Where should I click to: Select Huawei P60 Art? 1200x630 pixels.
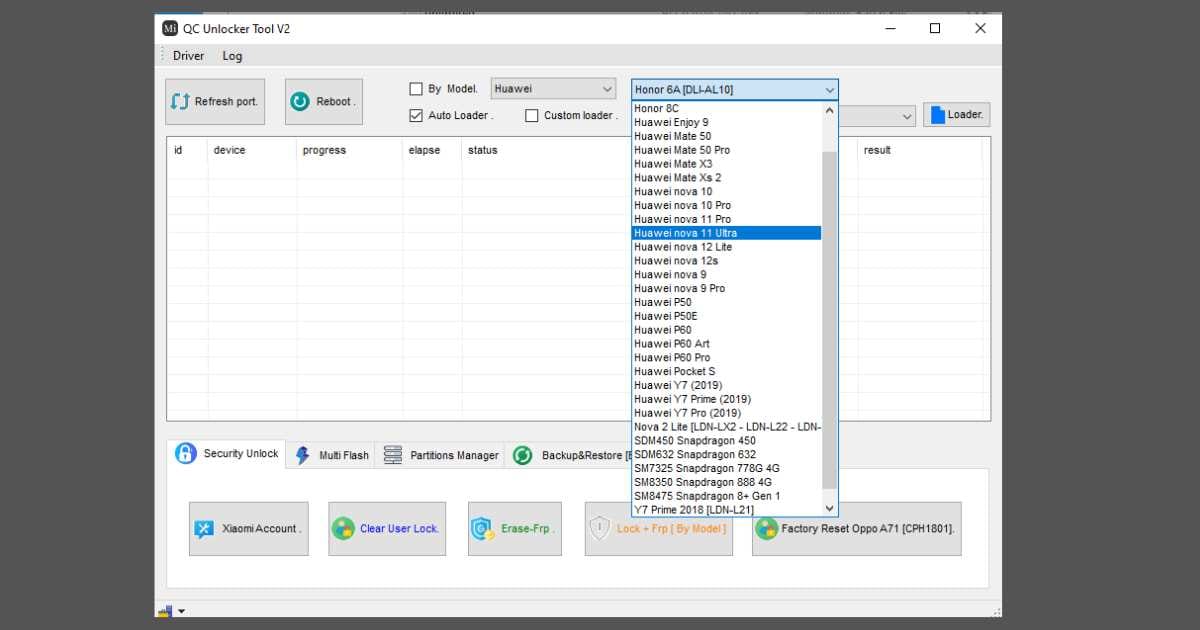click(726, 344)
